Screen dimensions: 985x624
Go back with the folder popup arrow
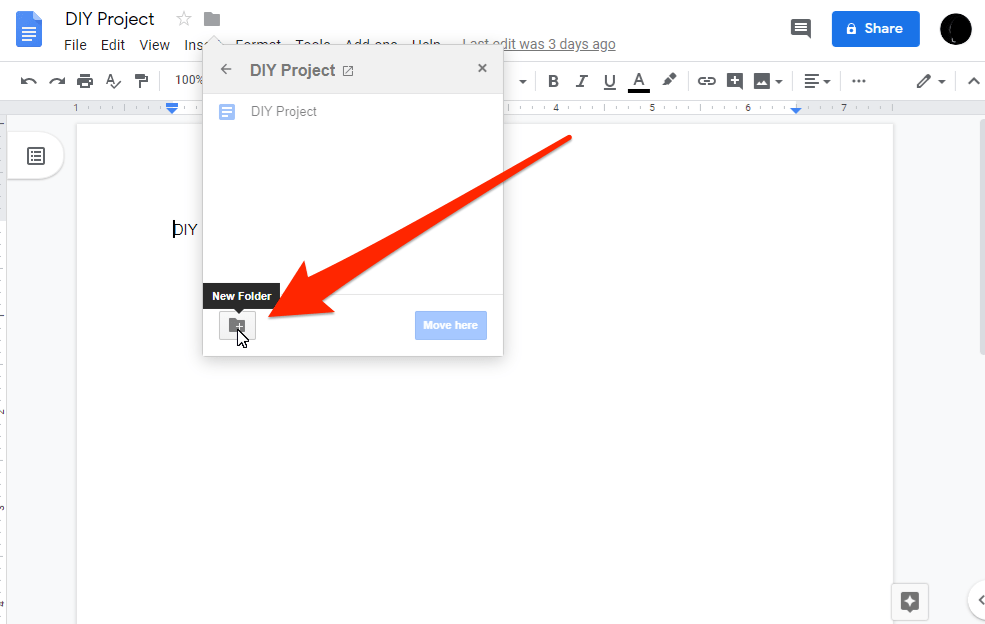pos(226,69)
